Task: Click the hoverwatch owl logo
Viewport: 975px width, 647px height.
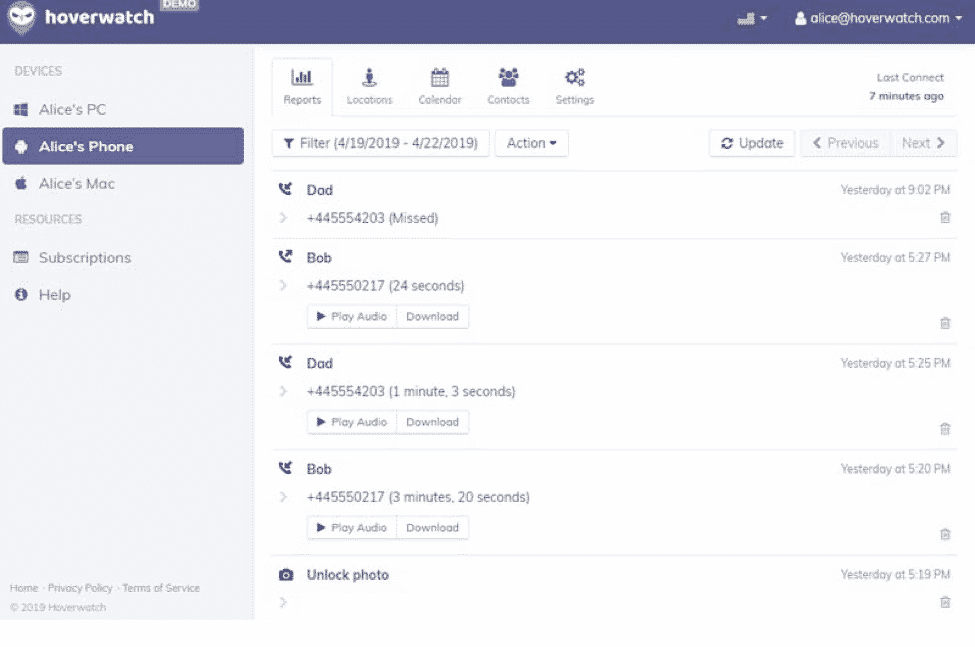Action: (x=20, y=18)
